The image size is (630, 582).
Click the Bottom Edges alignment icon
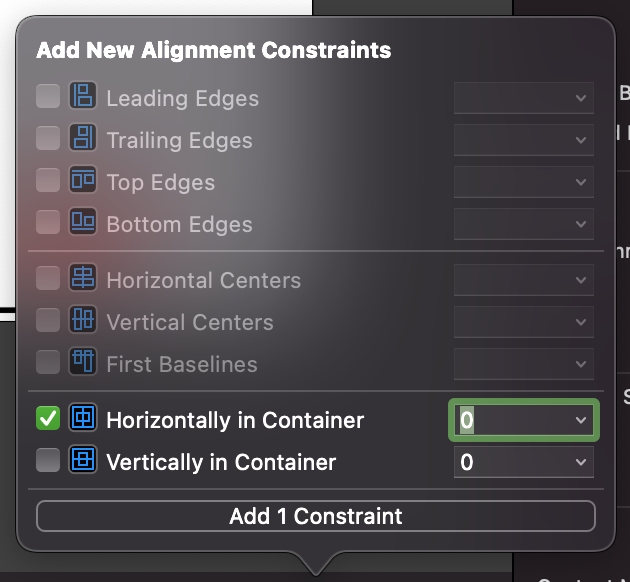pyautogui.click(x=81, y=223)
